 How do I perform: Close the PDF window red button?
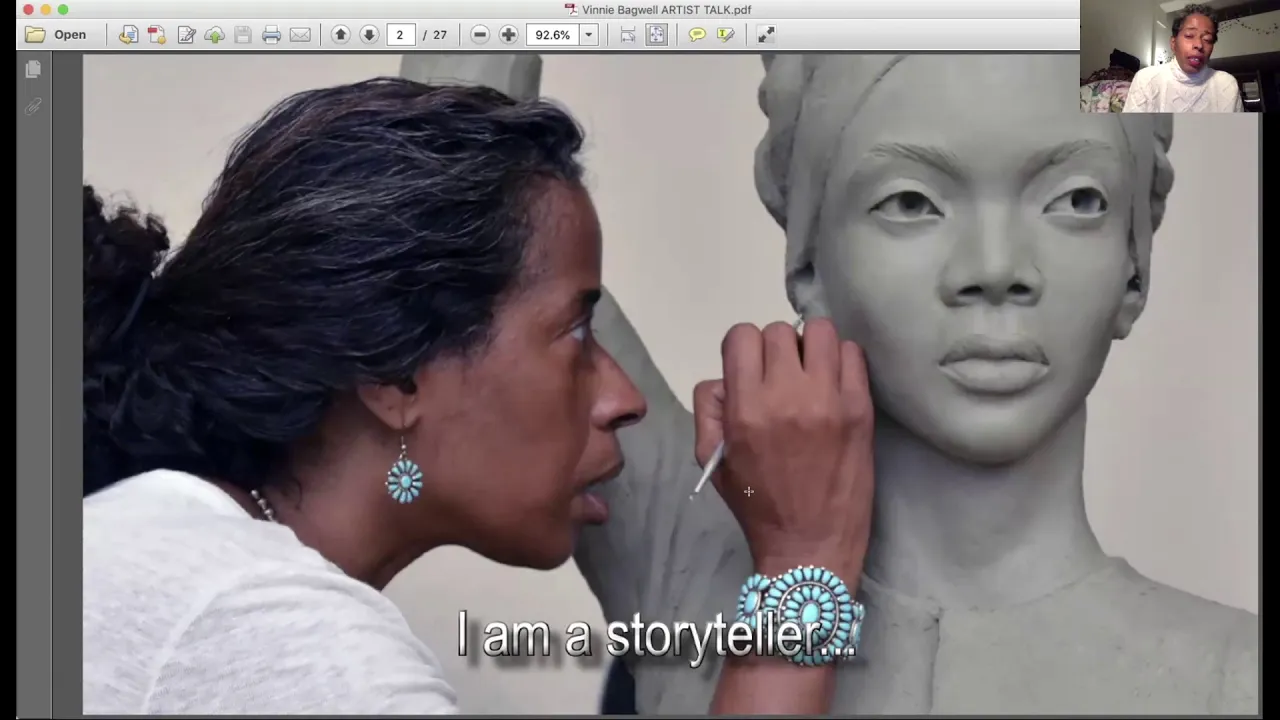click(x=28, y=10)
